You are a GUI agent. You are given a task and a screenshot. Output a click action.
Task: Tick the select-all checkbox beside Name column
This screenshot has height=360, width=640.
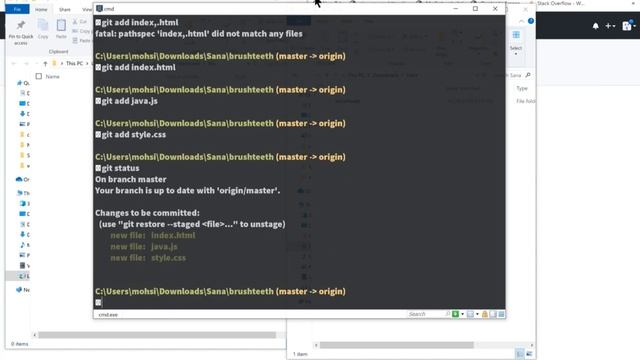[x=39, y=76]
